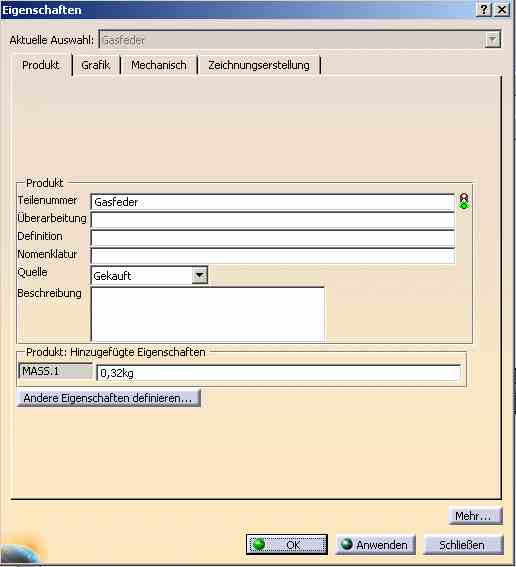Open the Mechanisch tab
516x567 pixels.
click(159, 65)
